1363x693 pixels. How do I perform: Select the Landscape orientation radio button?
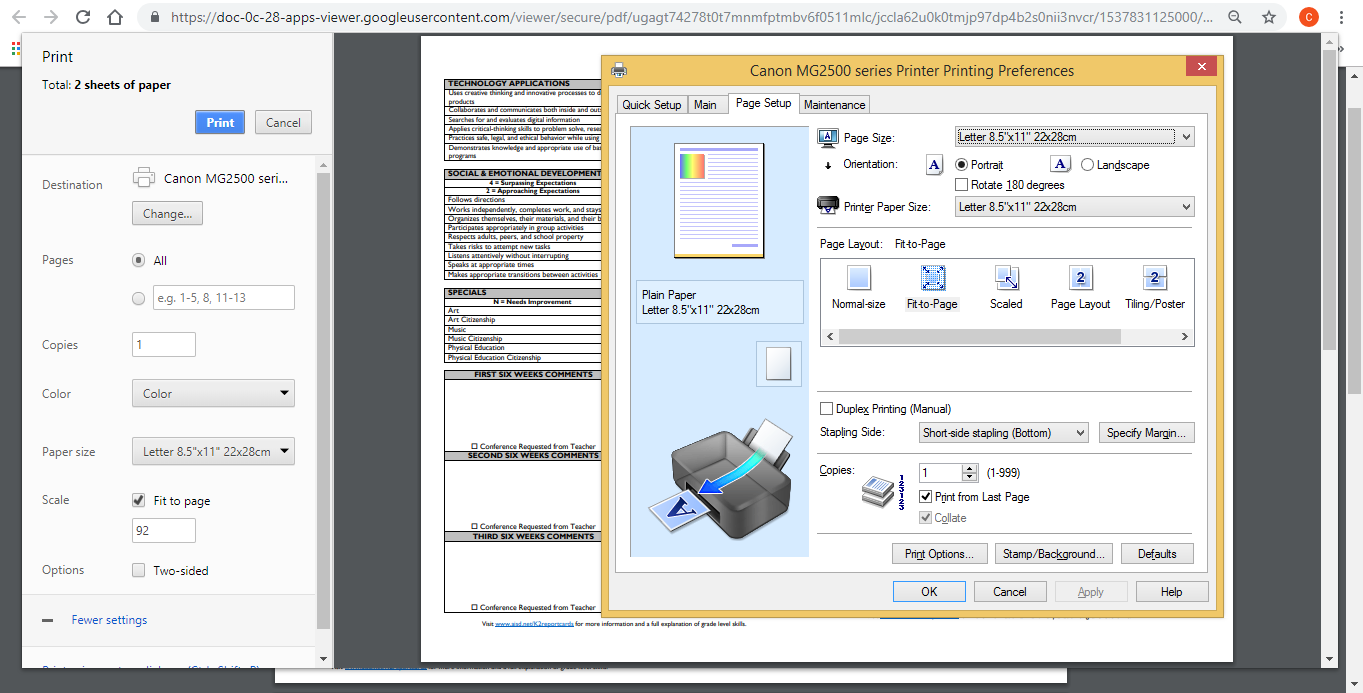(x=1087, y=165)
